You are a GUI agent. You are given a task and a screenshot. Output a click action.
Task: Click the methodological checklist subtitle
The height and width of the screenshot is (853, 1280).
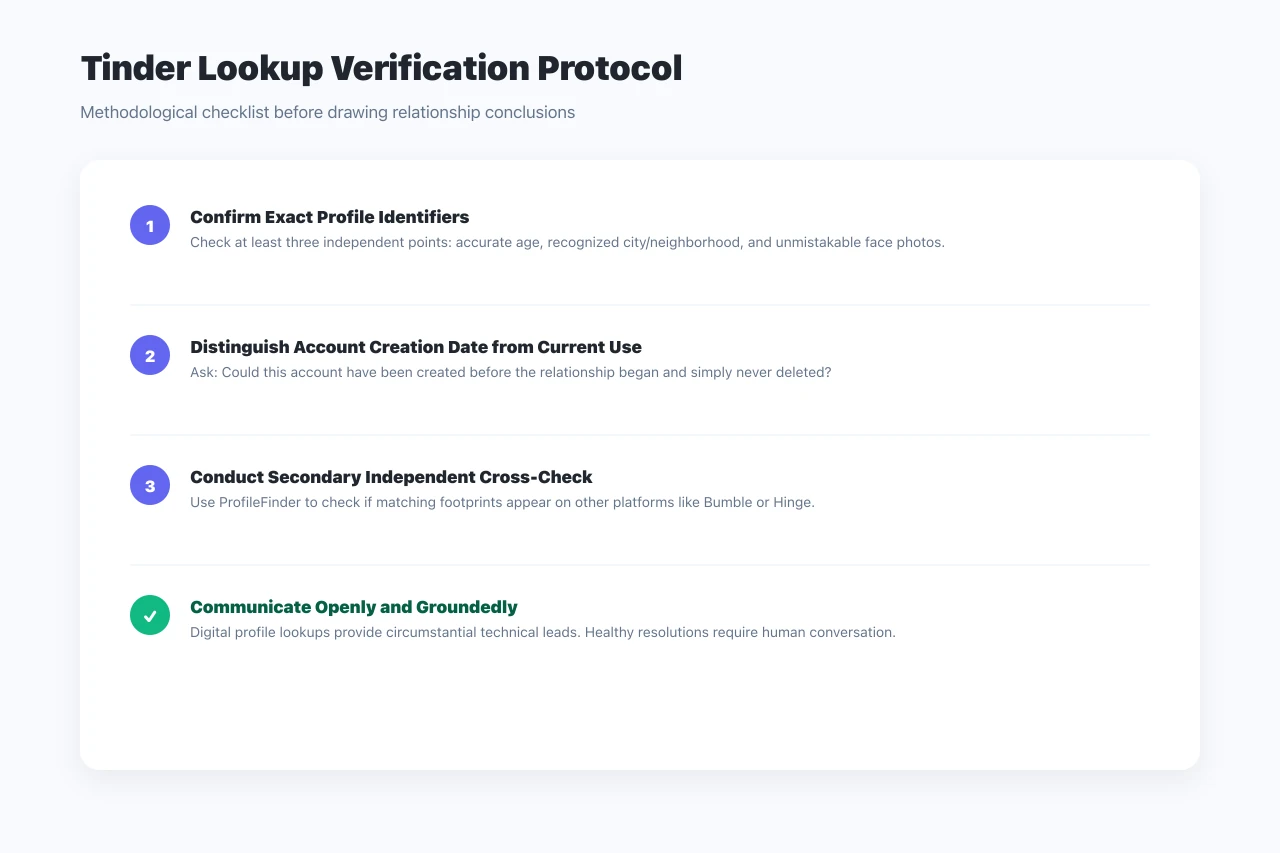(327, 112)
